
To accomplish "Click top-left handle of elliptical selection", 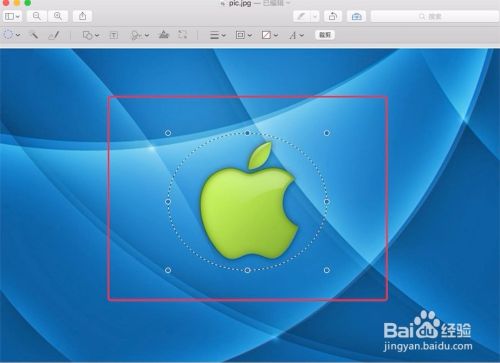I will 168,133.
